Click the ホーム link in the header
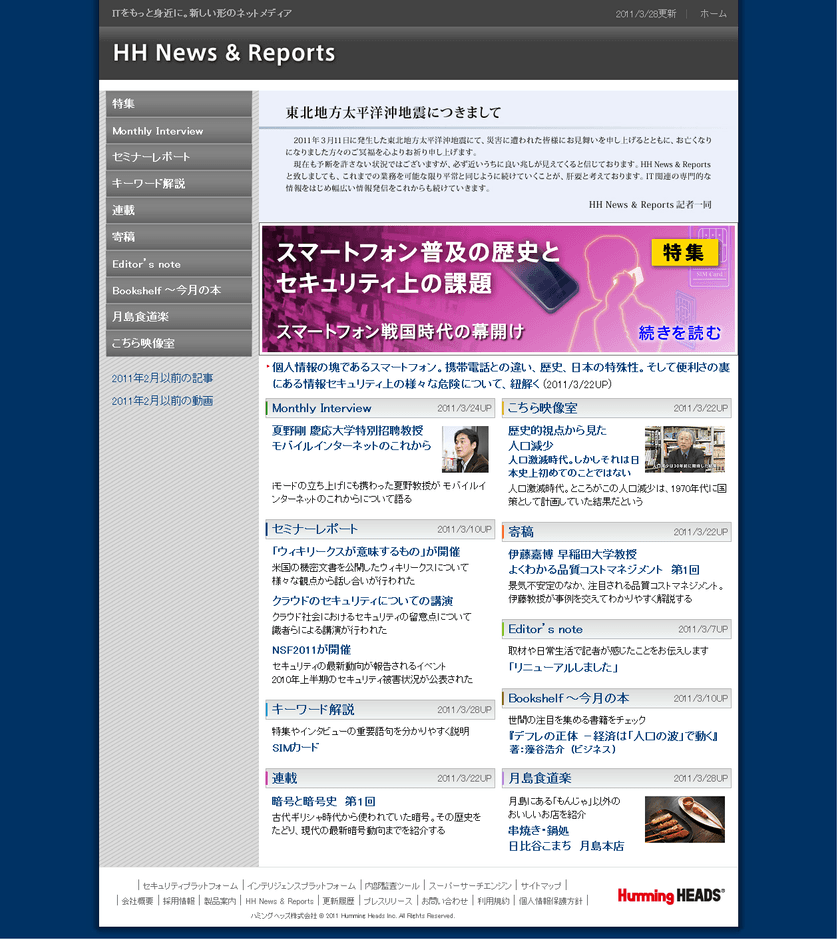This screenshot has width=838, height=940. tap(713, 14)
